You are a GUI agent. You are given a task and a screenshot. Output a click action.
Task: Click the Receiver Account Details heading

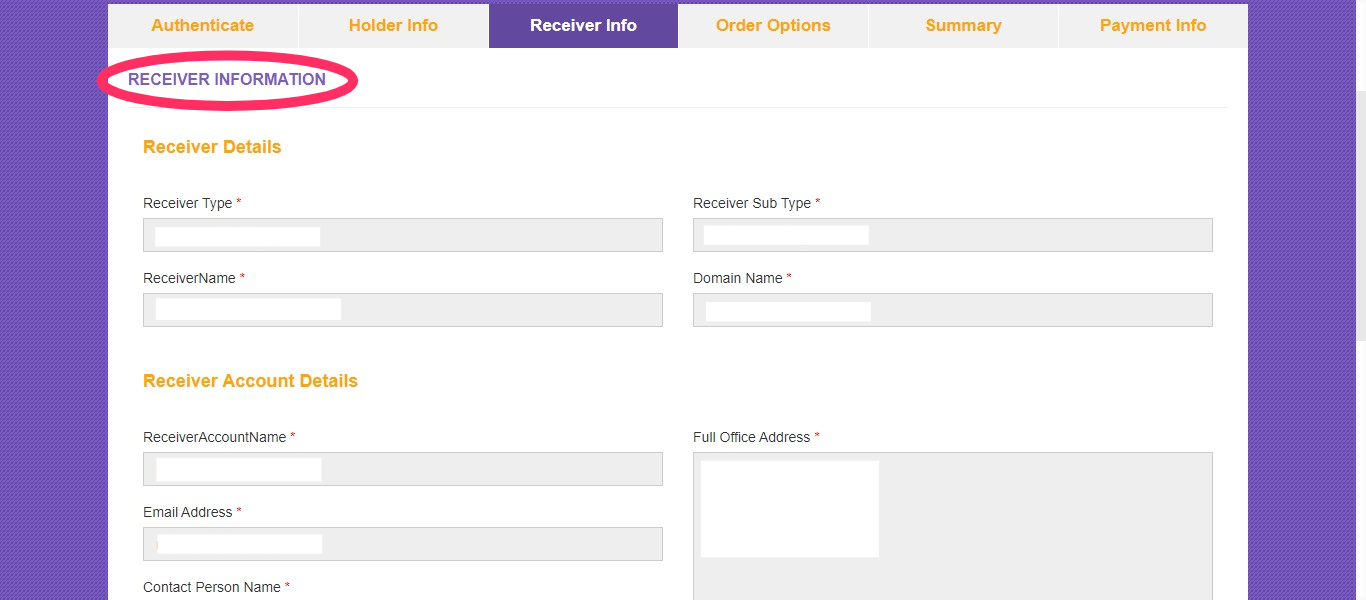click(250, 380)
